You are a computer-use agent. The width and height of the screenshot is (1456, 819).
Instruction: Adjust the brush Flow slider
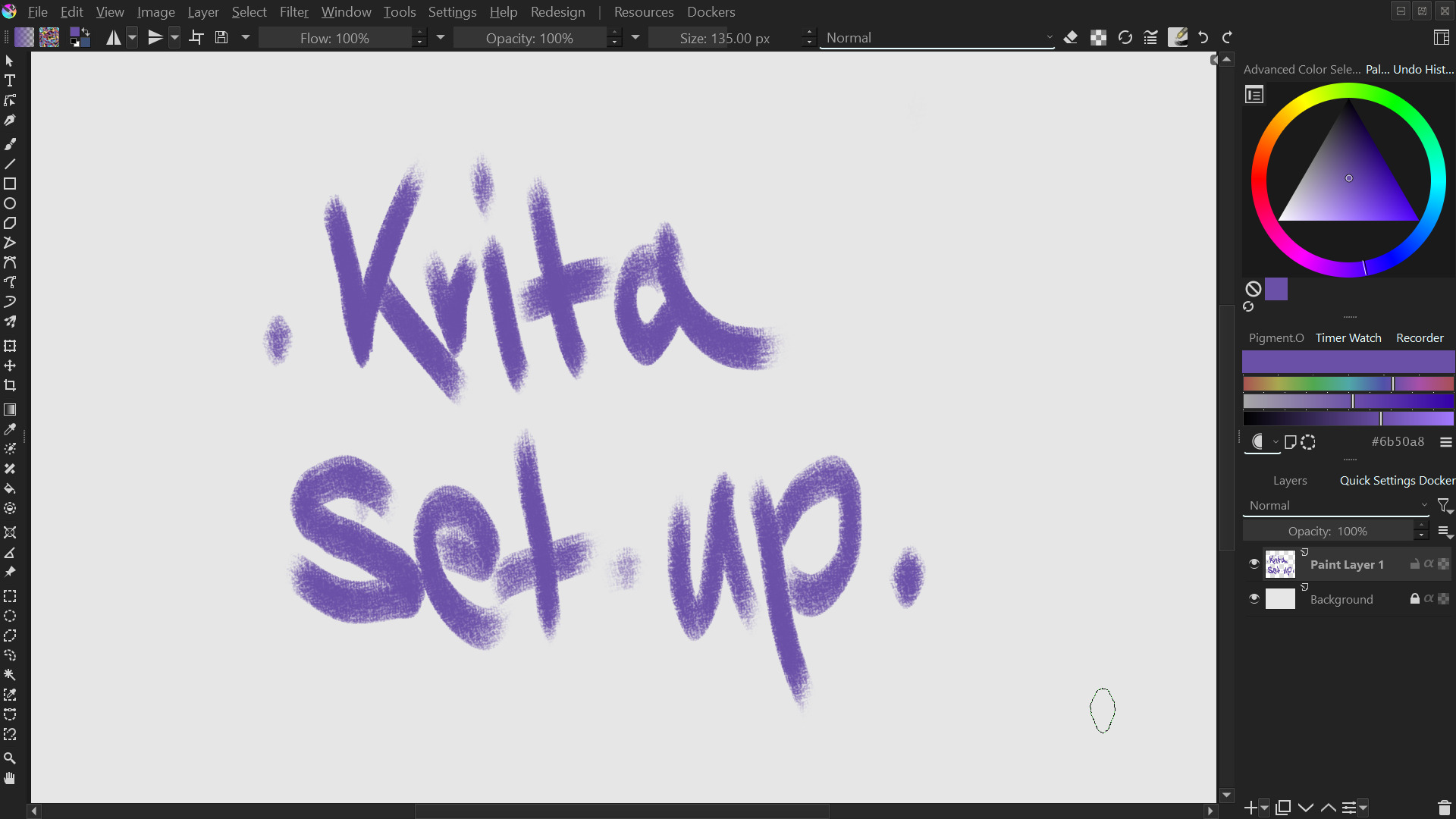click(x=335, y=38)
